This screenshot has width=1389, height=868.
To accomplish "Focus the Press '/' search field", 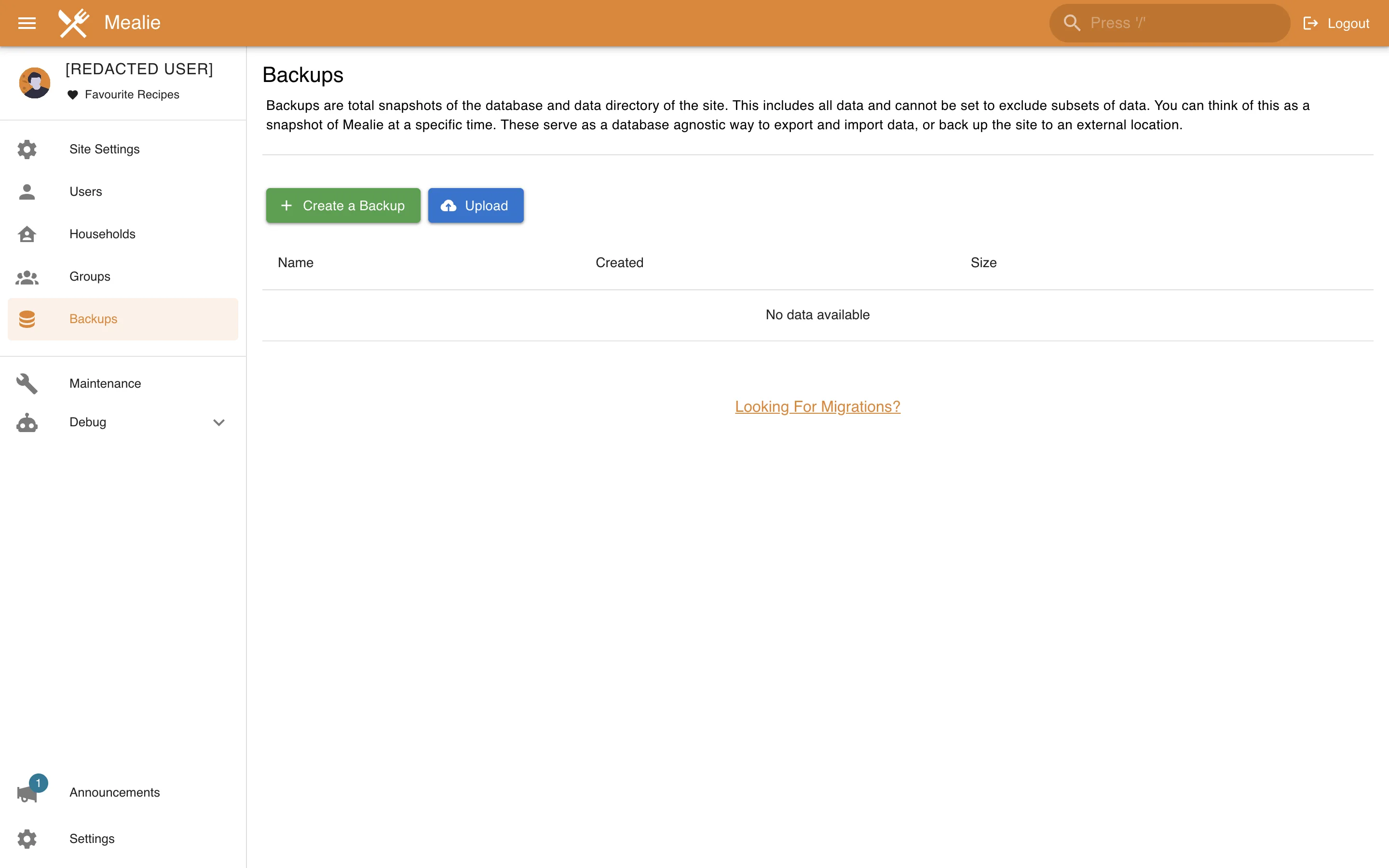I will 1170,23.
